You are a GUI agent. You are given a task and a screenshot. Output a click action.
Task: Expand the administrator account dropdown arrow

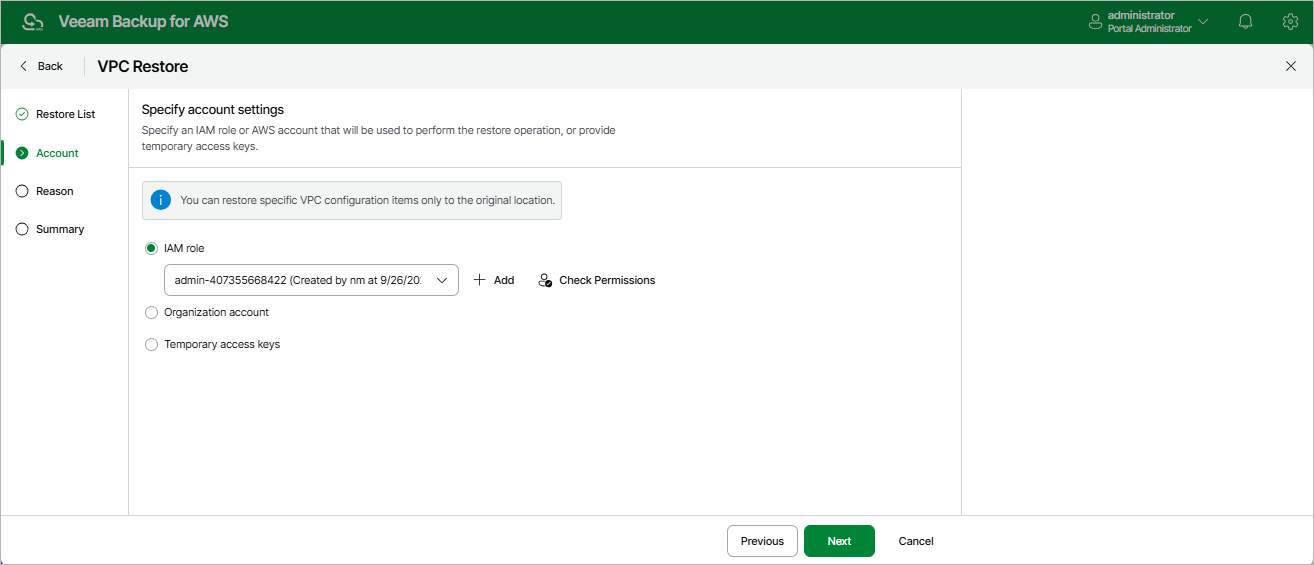(1203, 21)
